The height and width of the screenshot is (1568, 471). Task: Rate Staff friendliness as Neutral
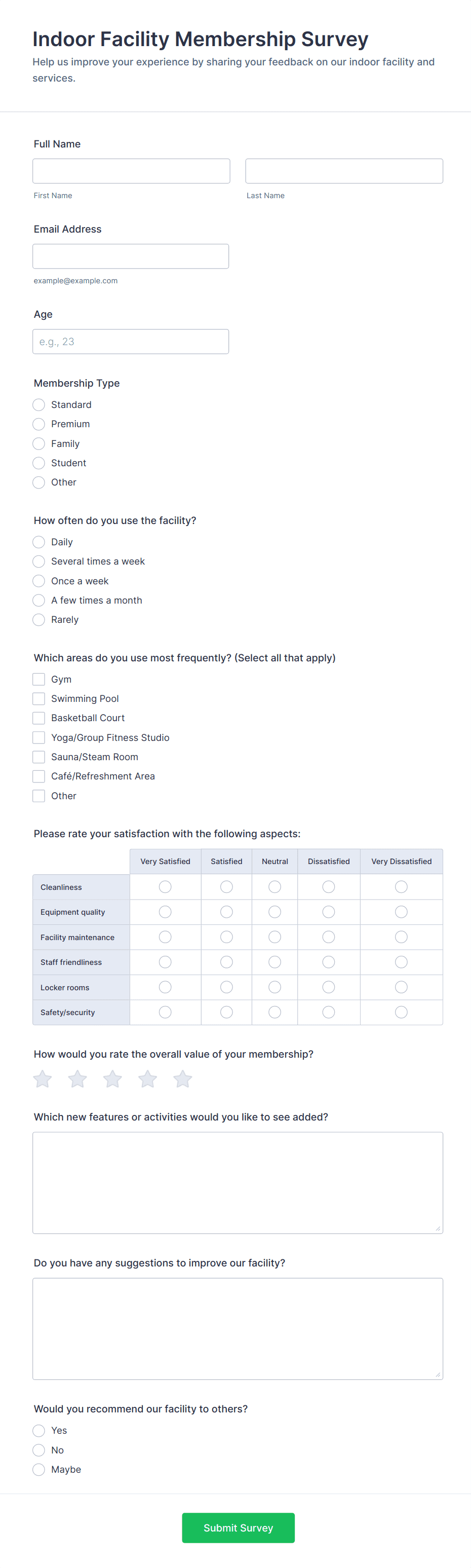275,962
